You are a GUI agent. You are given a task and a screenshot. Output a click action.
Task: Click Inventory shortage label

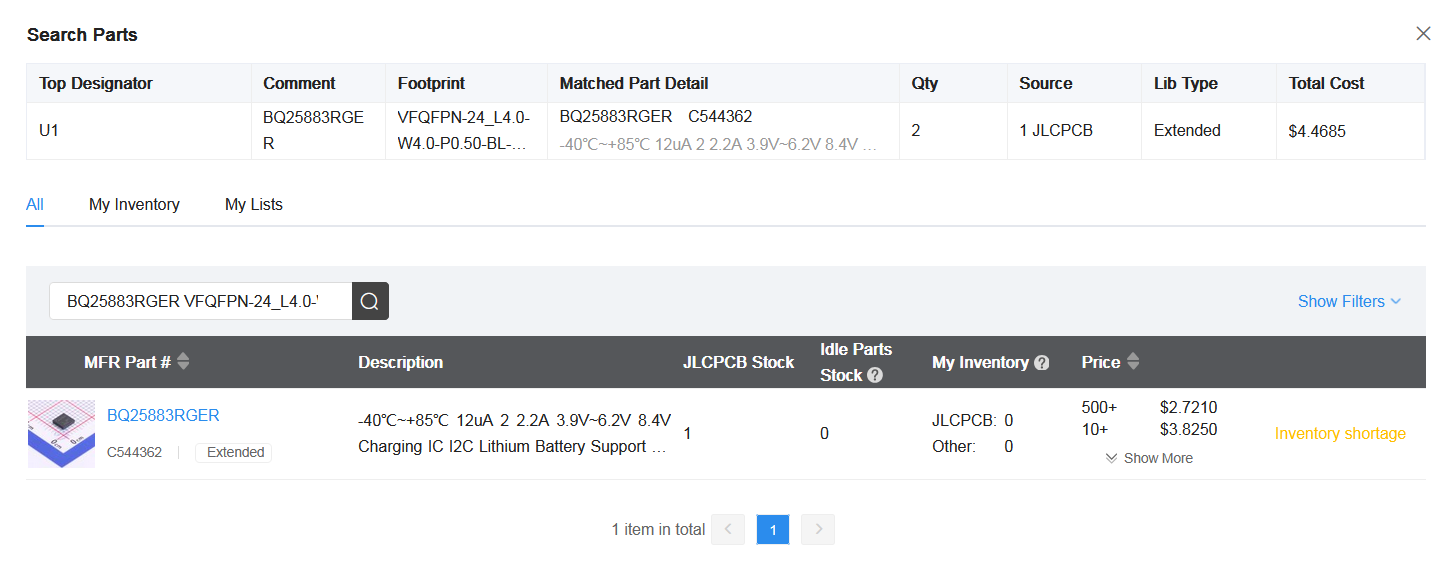[x=1340, y=434]
